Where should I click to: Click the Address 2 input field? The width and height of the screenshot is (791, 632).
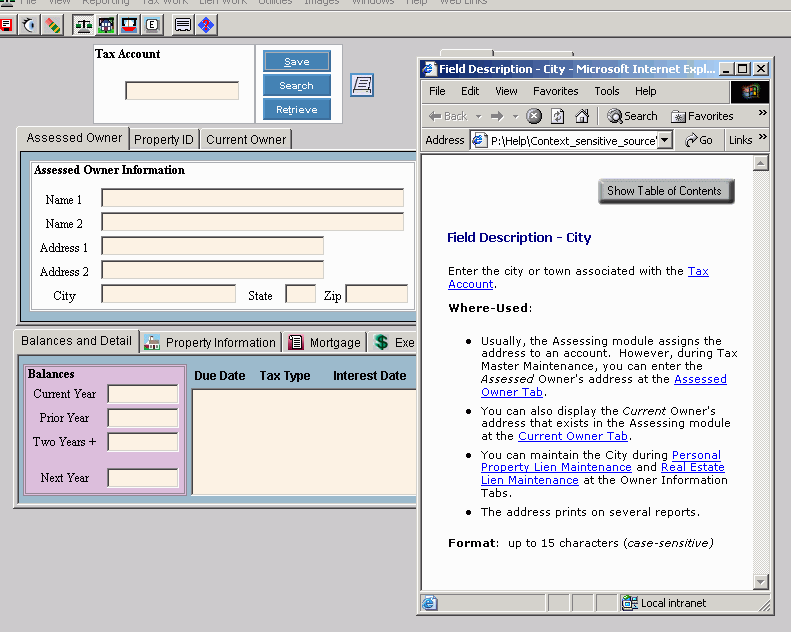tap(212, 269)
